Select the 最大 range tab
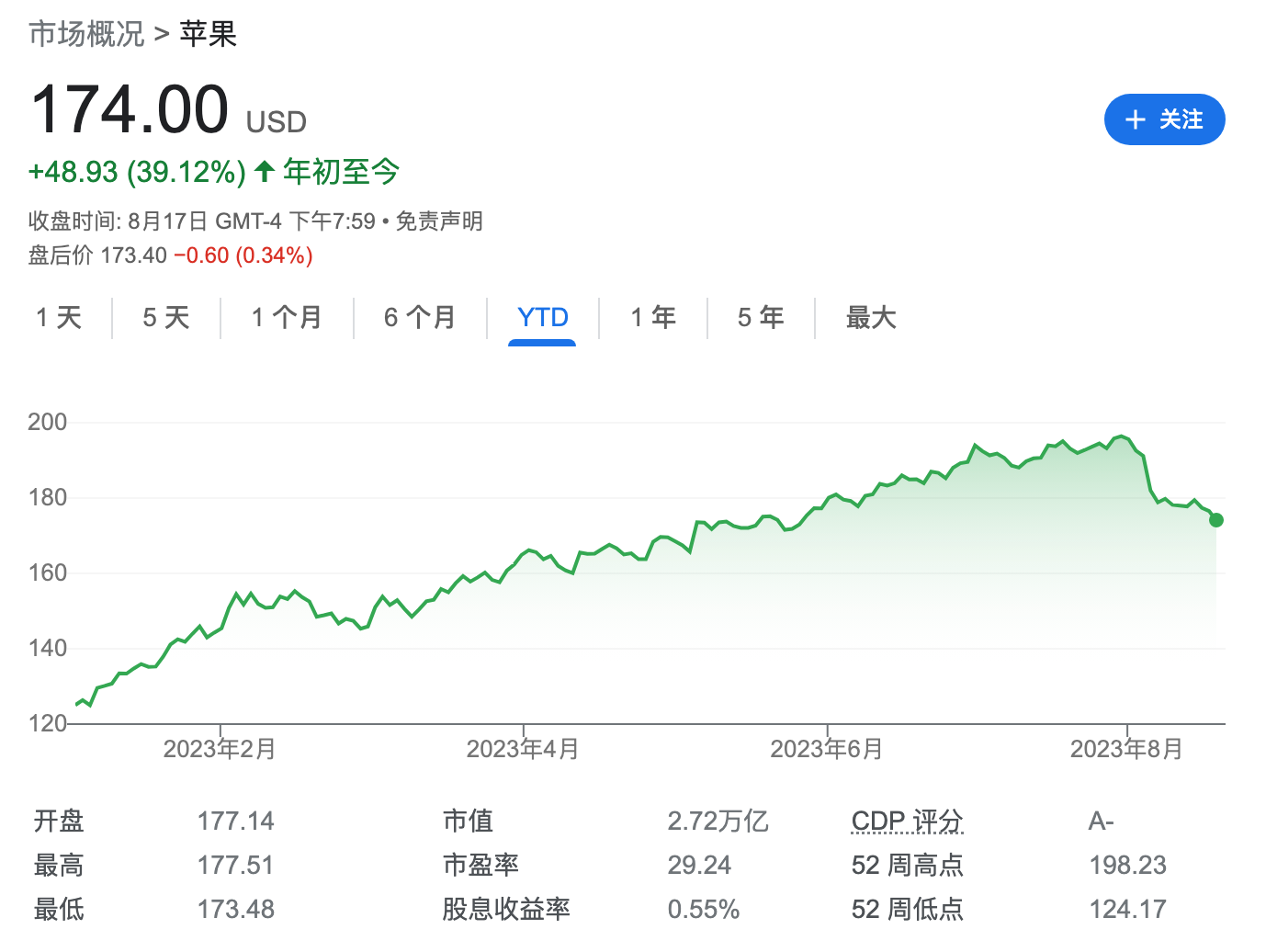Viewport: 1266px width, 952px height. point(871,318)
